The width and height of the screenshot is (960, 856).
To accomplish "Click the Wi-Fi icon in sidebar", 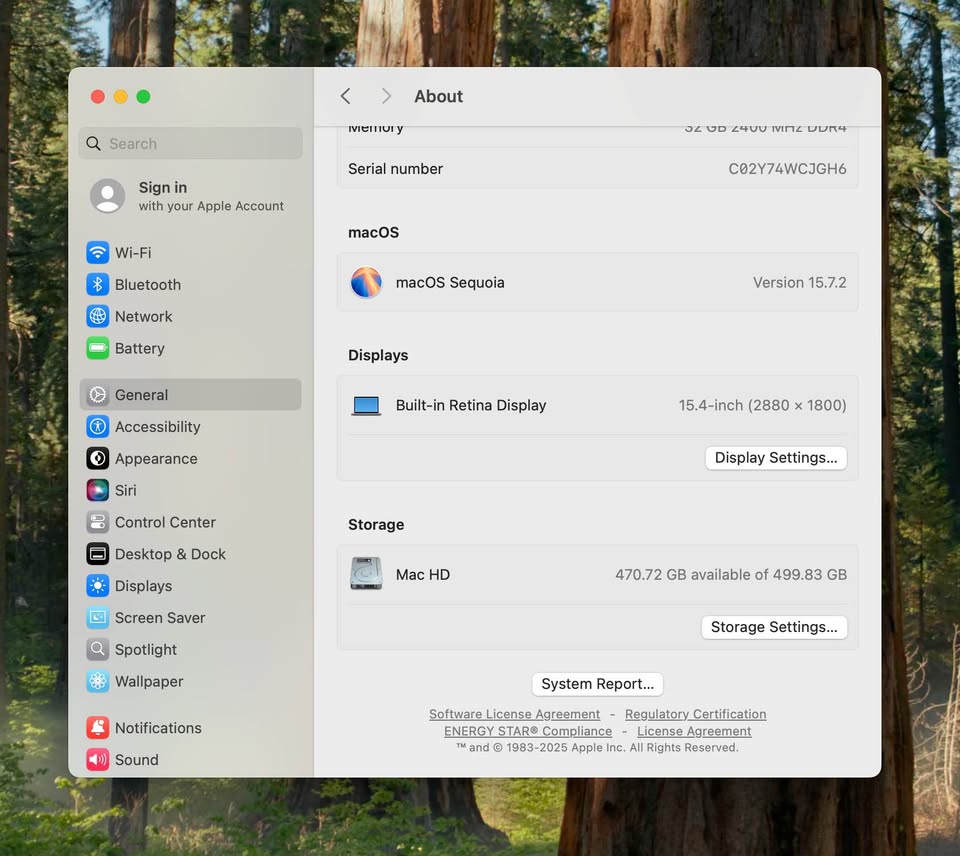I will pos(97,253).
